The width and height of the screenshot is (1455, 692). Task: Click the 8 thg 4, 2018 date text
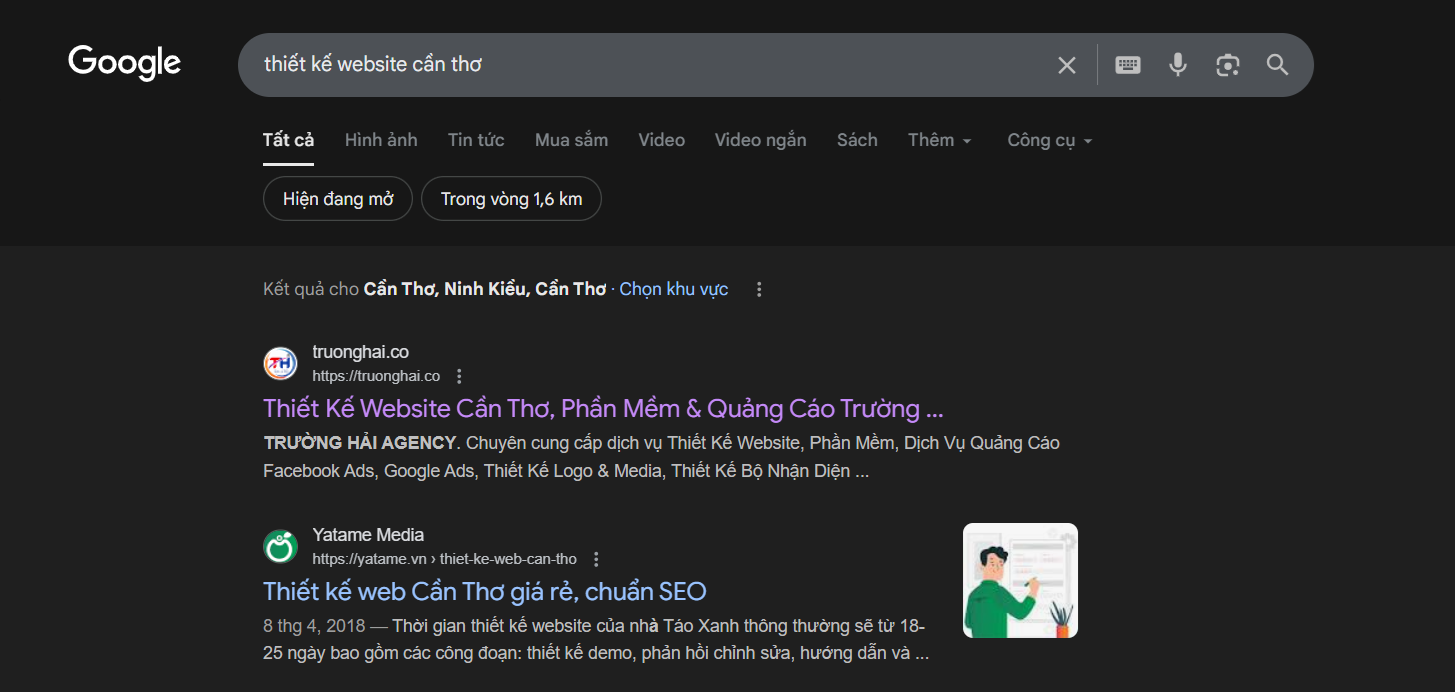tap(314, 626)
